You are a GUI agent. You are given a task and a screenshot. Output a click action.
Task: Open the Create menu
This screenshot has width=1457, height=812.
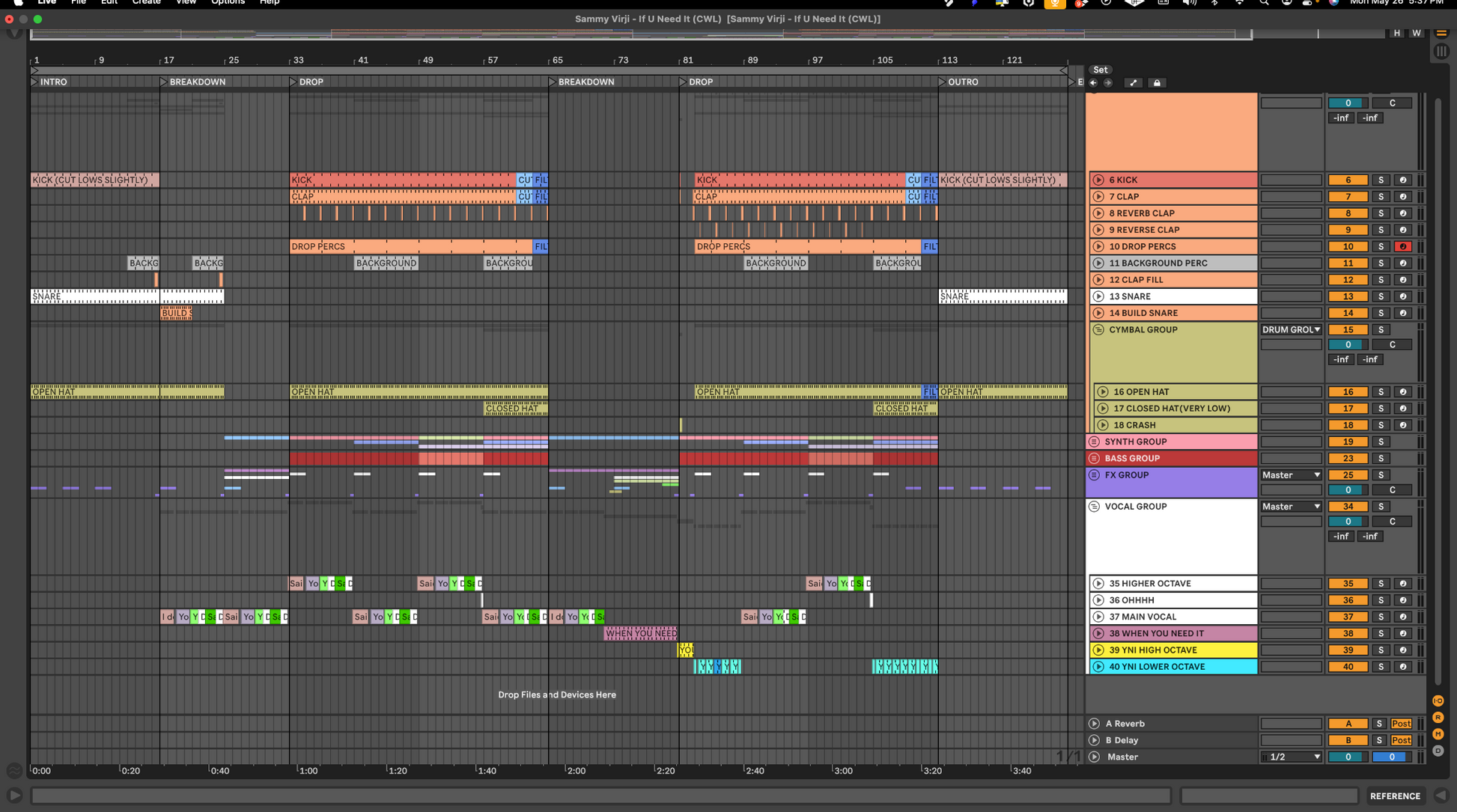(x=146, y=3)
